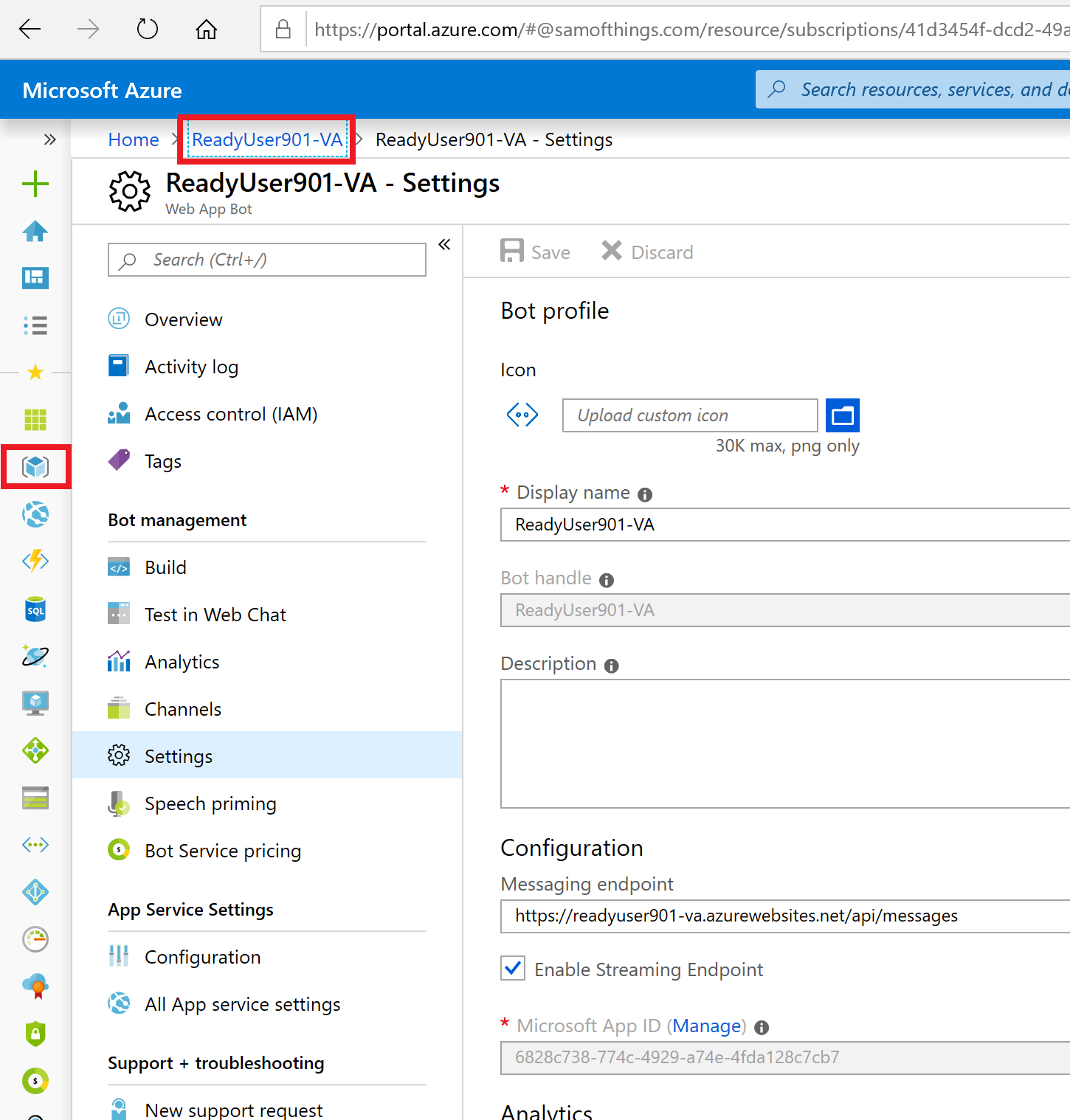Open Azure Active Directory icon in sidebar
The width and height of the screenshot is (1070, 1120).
pos(35,892)
